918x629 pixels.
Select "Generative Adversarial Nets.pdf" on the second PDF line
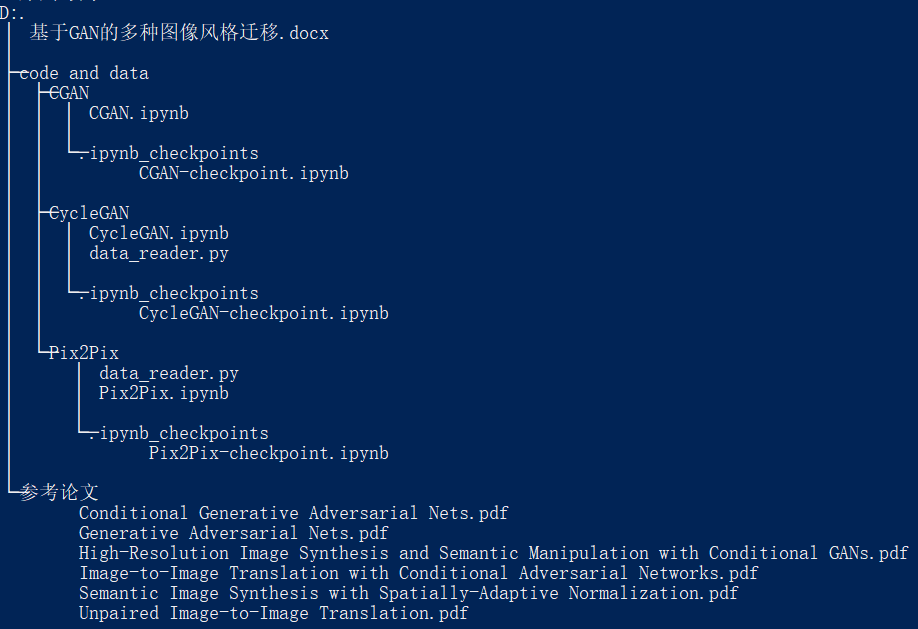click(233, 533)
